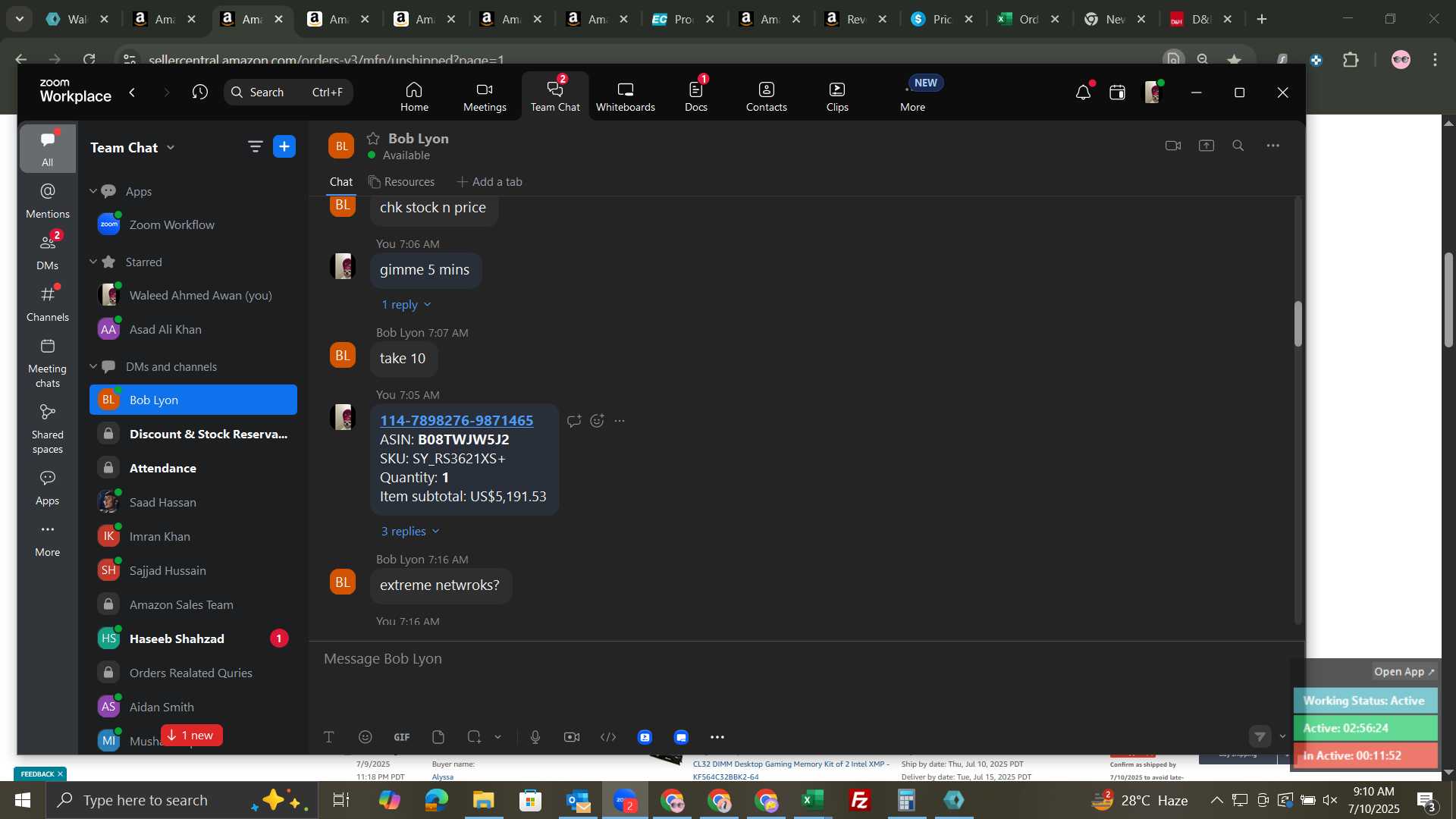Open the profile avatar in Zoom header
The image size is (1456, 819).
click(1153, 93)
